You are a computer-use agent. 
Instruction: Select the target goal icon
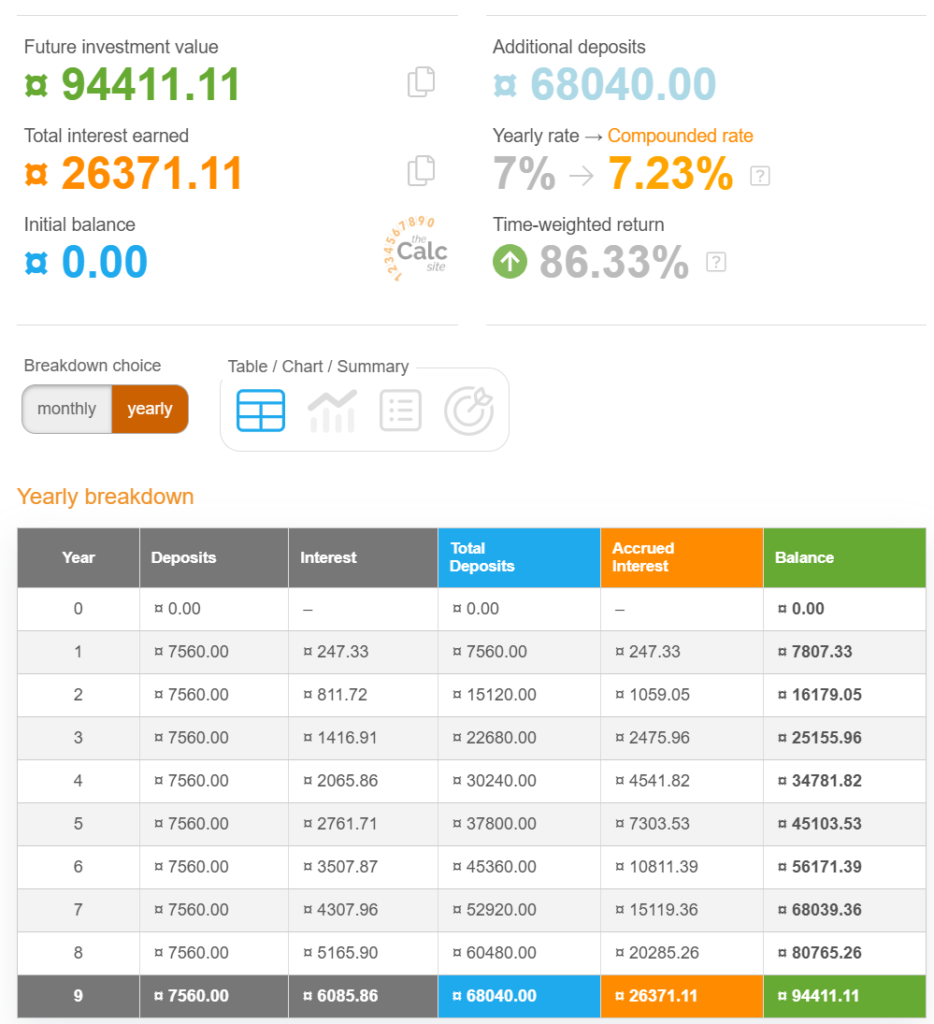469,411
